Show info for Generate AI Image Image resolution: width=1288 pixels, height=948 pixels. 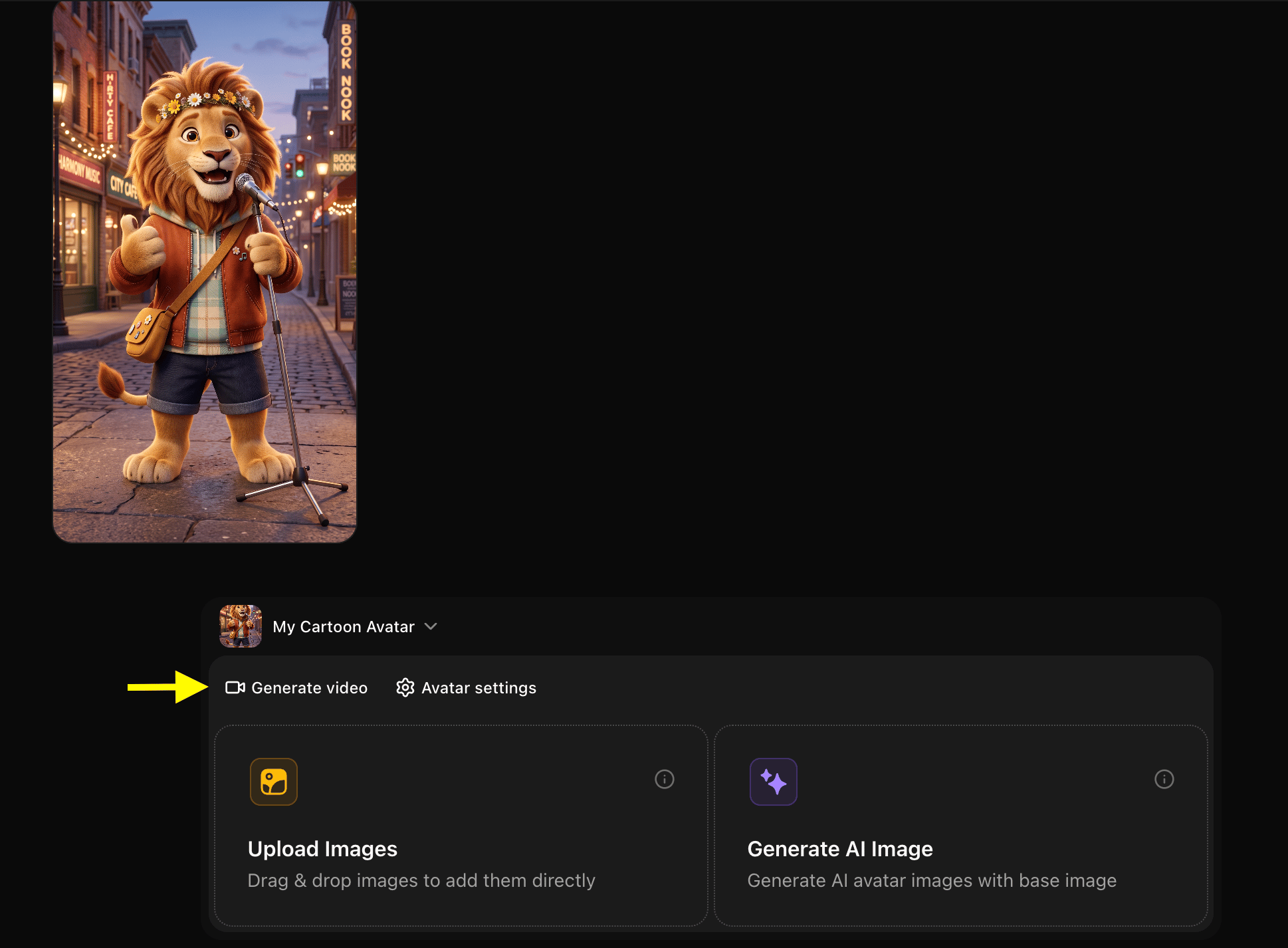coord(1164,779)
